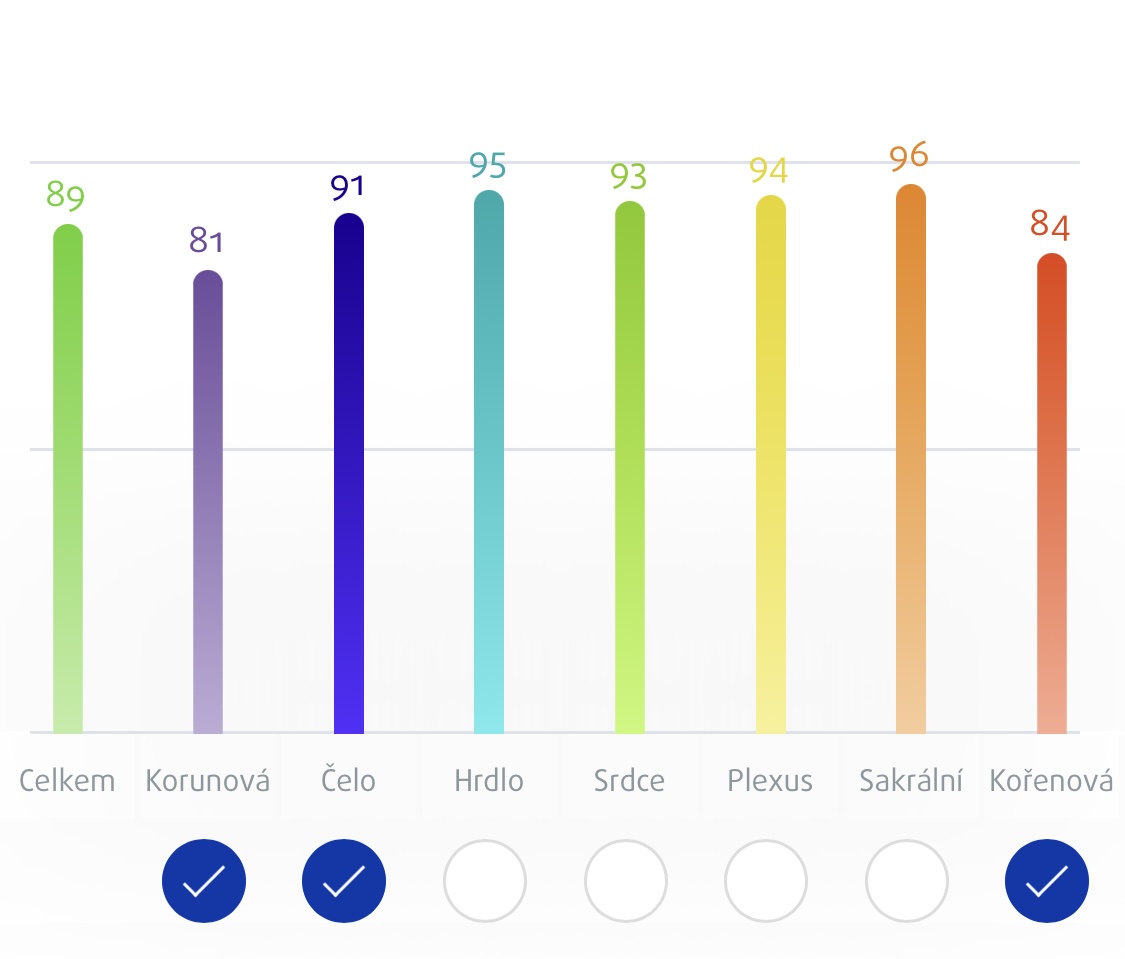This screenshot has height=959, width=1125.
Task: Select the yellow Plexus bar
Action: tap(771, 465)
